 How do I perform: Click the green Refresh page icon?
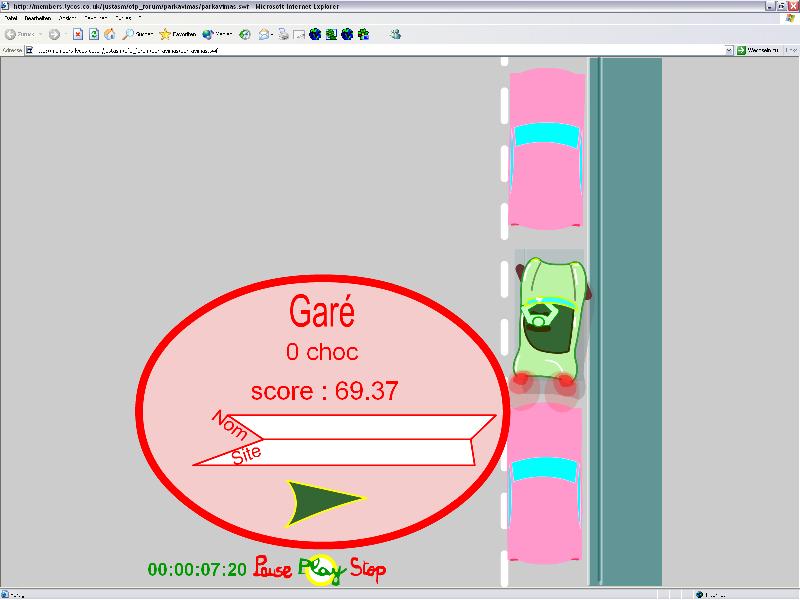[x=94, y=34]
